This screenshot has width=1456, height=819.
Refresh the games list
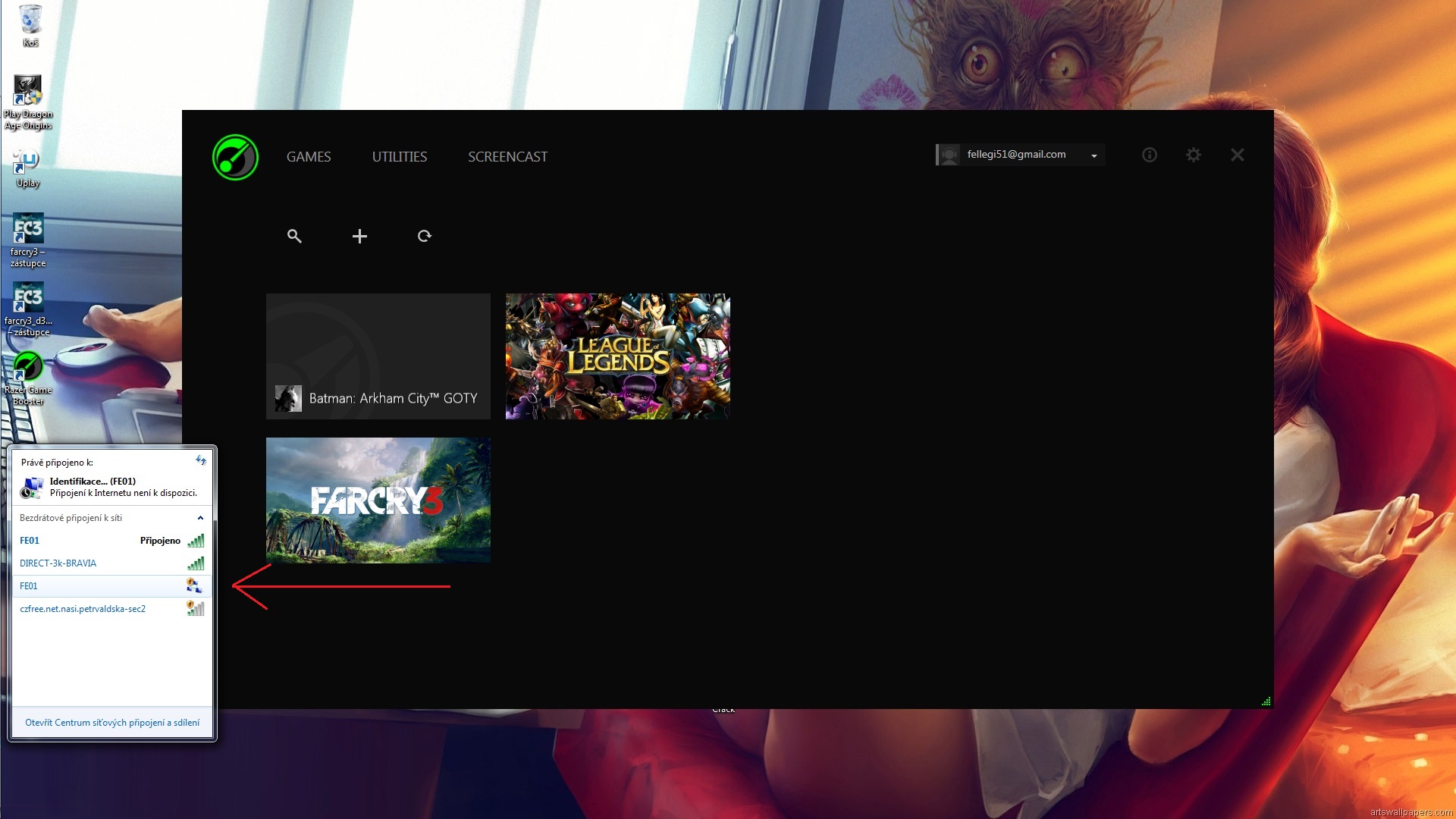coord(425,236)
